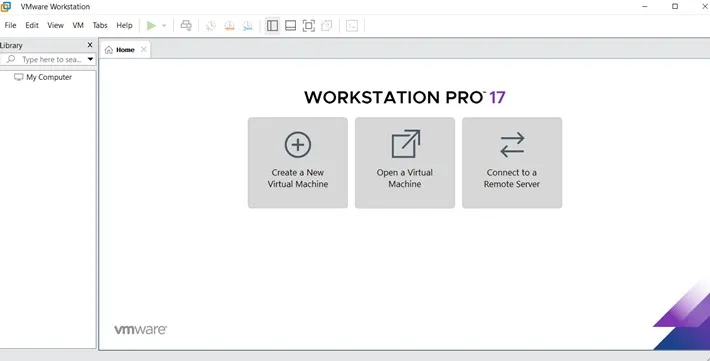Click the console view toolbar icon
710x361 pixels.
[352, 26]
